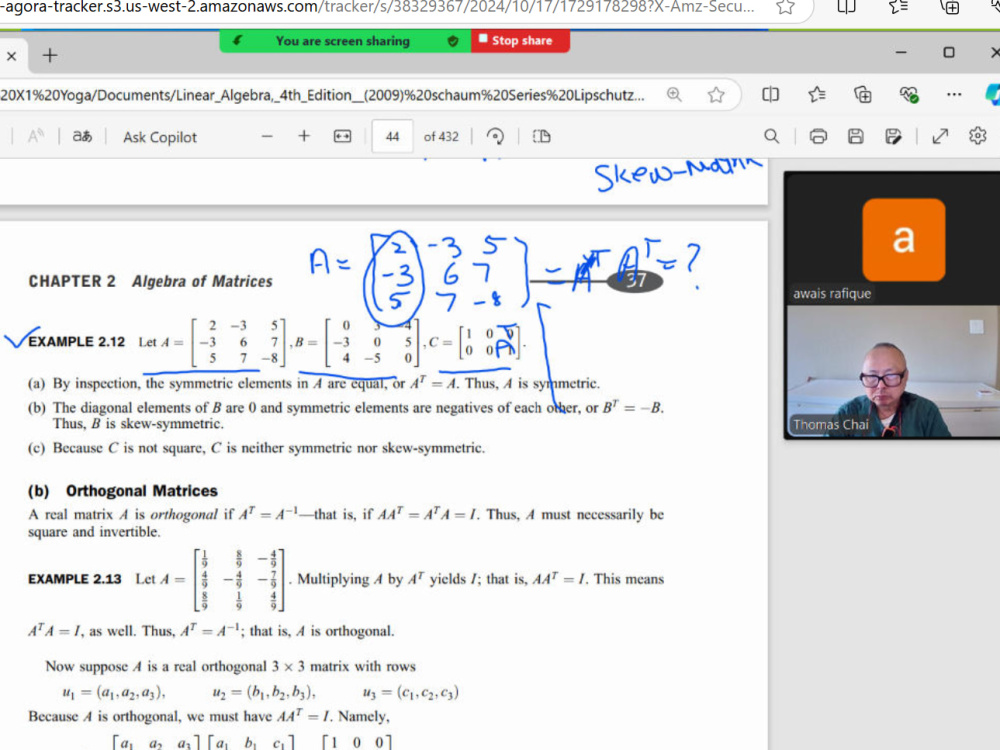The image size is (1000, 750).
Task: Click Ask Copilot in PDF toolbar
Action: (159, 137)
